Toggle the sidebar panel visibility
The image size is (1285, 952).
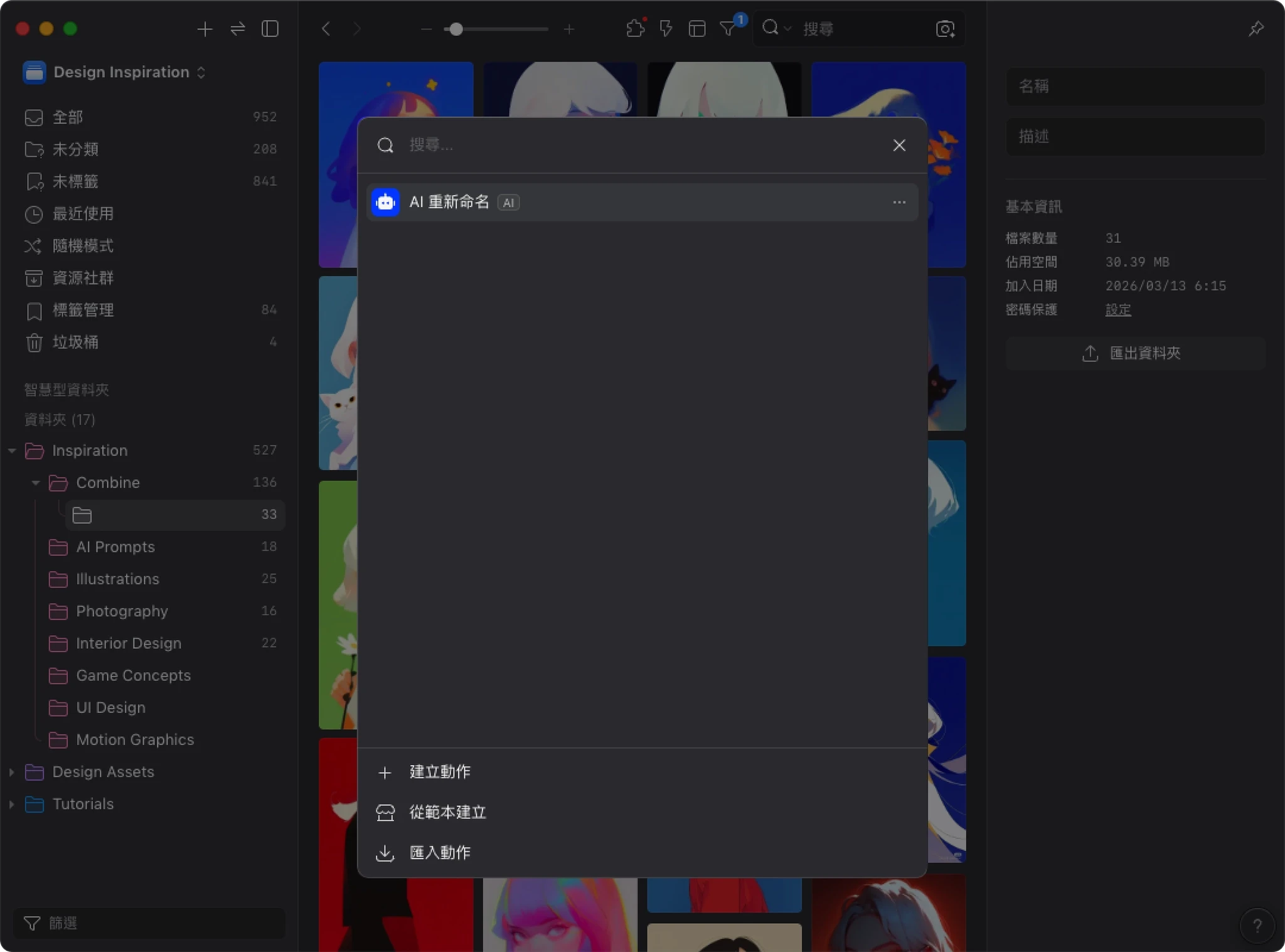[x=270, y=29]
